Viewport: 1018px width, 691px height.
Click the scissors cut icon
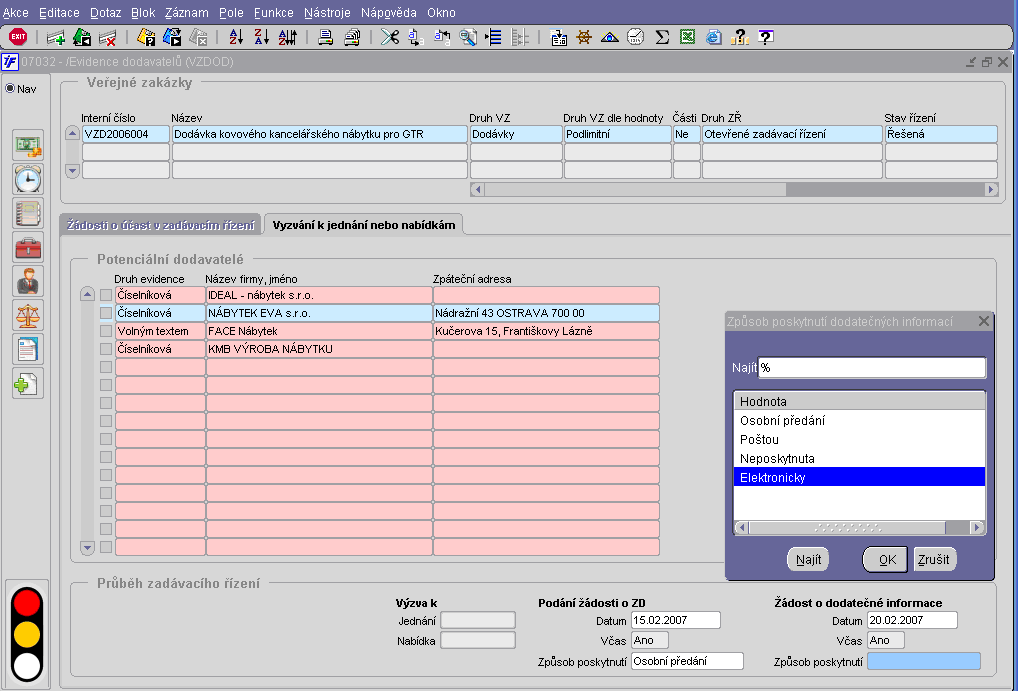(390, 38)
